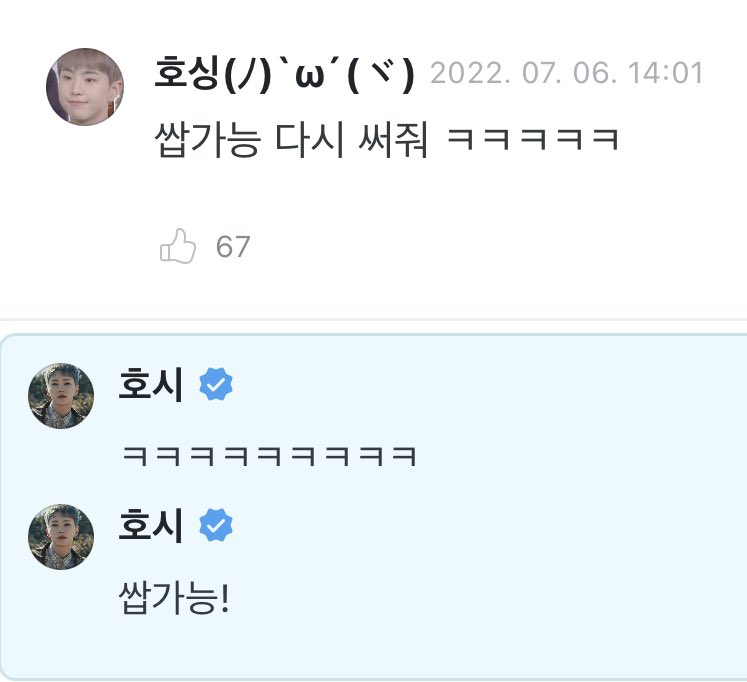Click the exclamation mark in 쌉가능! reply

[225, 597]
